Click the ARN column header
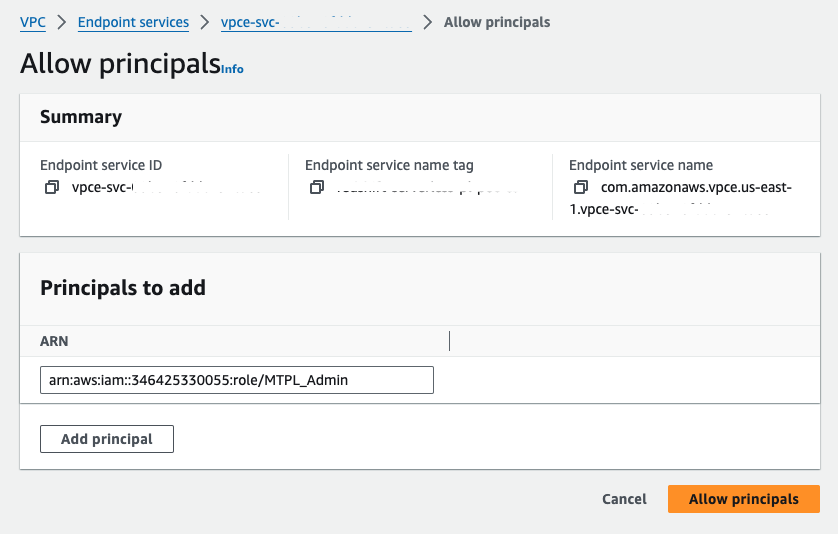Image resolution: width=838 pixels, height=534 pixels. [x=54, y=341]
